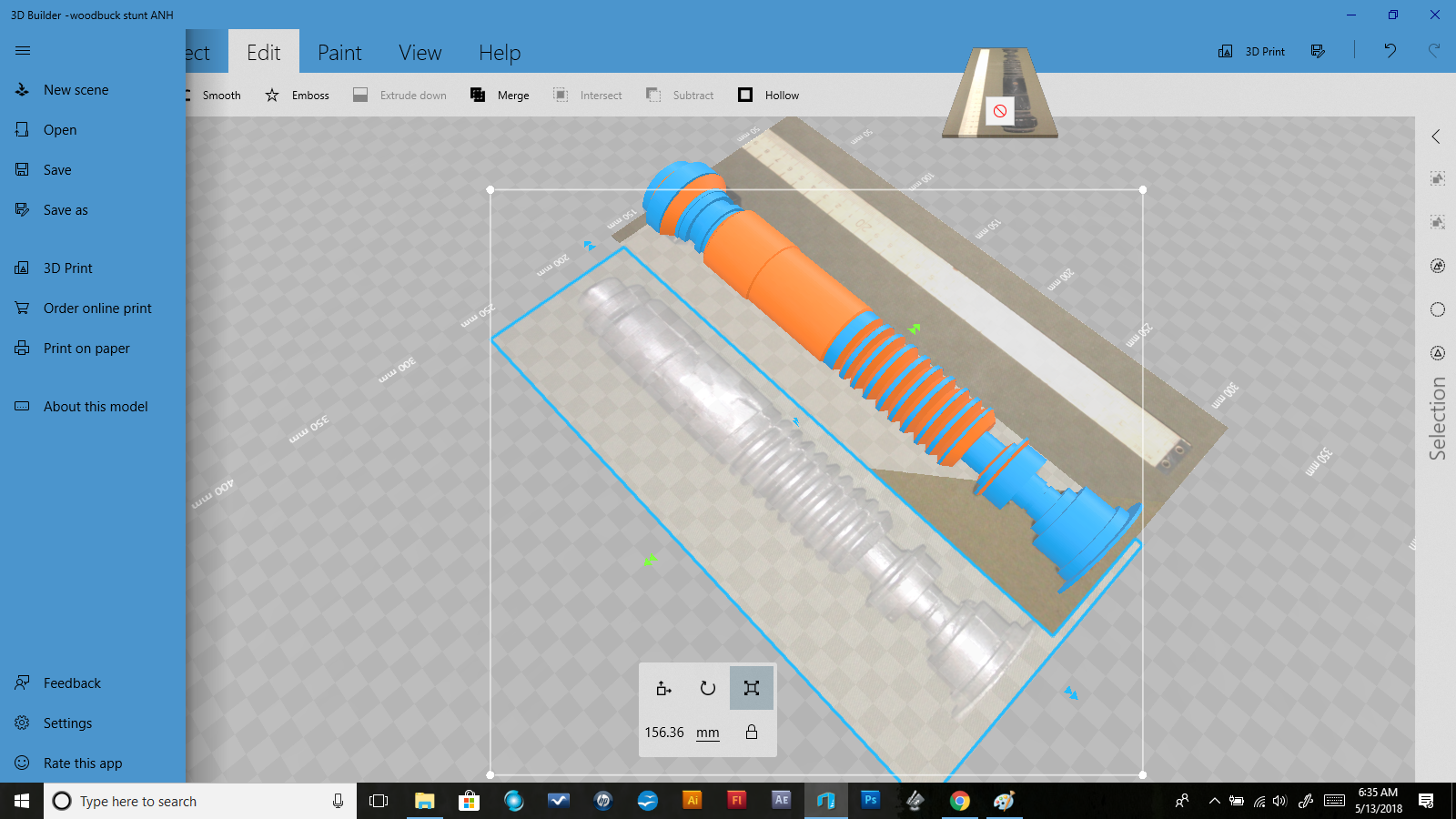Viewport: 1456px width, 819px height.
Task: Select the Move tool icon
Action: [x=664, y=688]
